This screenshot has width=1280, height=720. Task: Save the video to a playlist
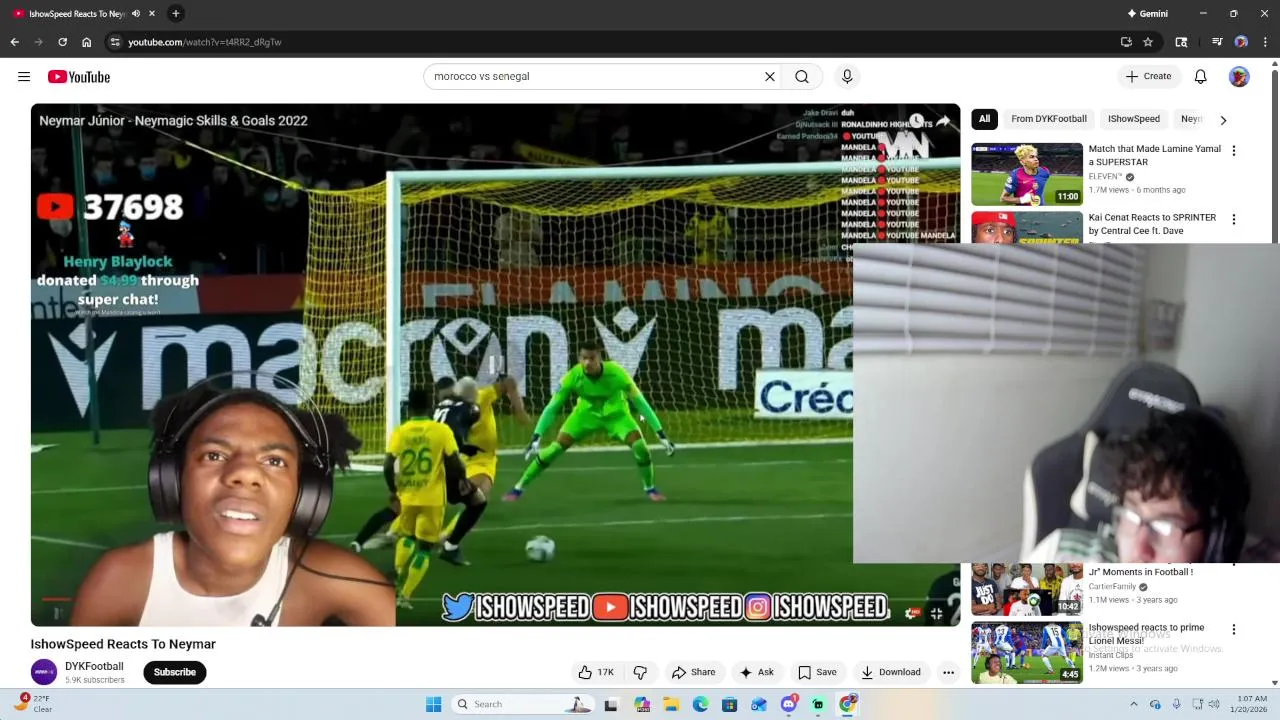point(817,672)
